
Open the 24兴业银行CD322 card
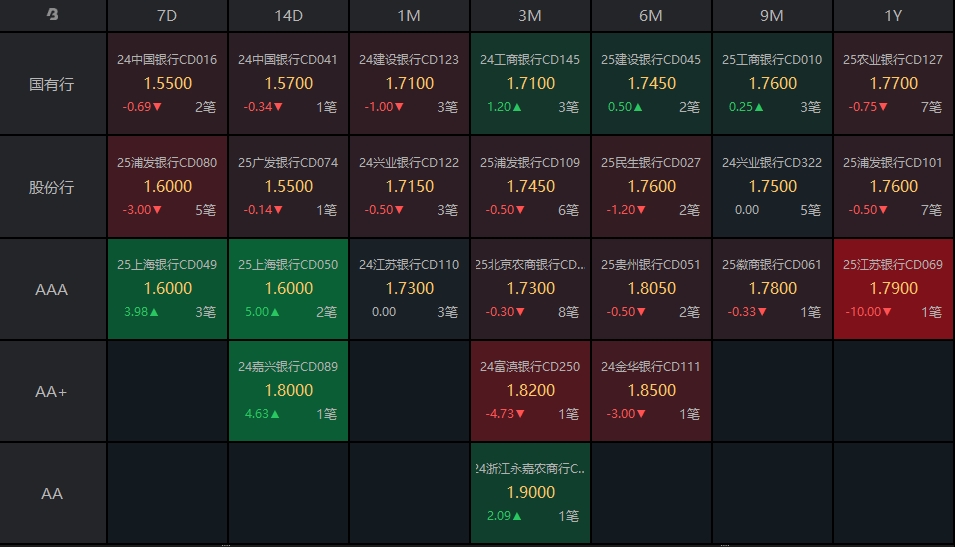point(772,186)
